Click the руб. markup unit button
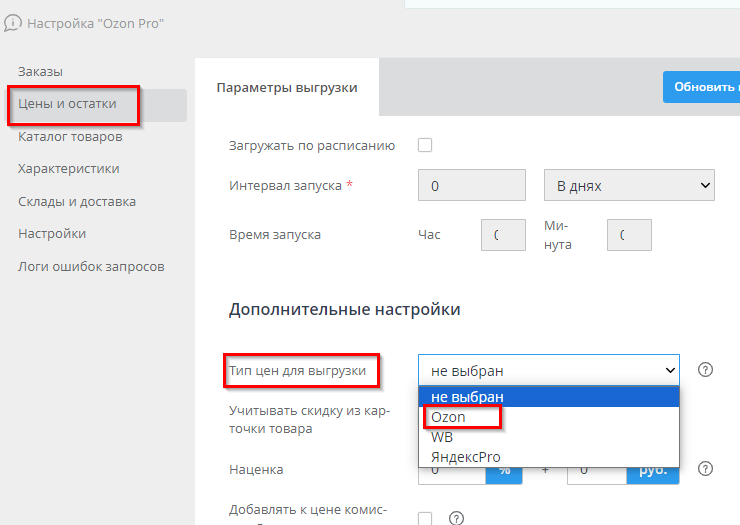Screen dimensions: 740x525 pyautogui.click(x=653, y=469)
